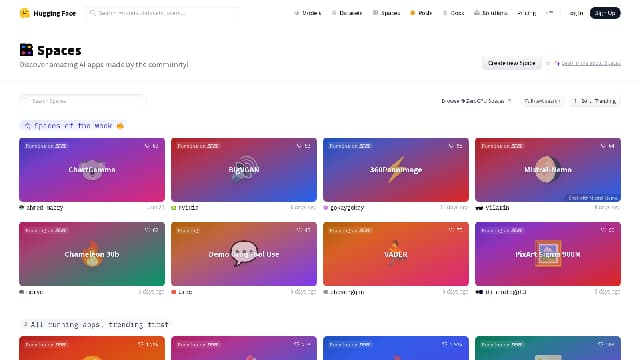Click the heart like icon on Chameleon 30b card
The height and width of the screenshot is (360, 640).
tap(147, 230)
